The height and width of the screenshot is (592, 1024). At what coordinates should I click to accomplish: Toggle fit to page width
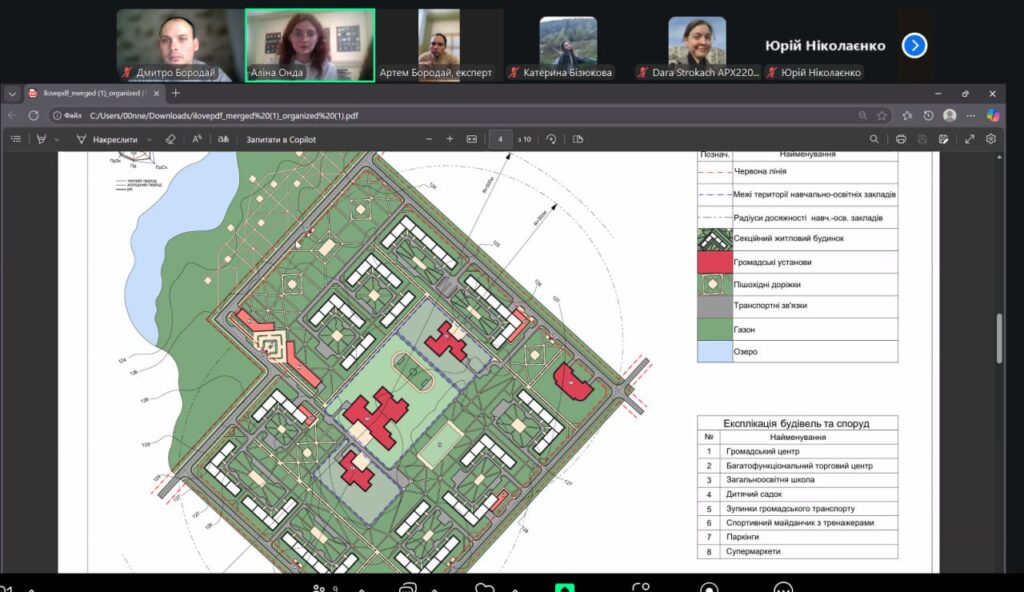click(x=472, y=139)
